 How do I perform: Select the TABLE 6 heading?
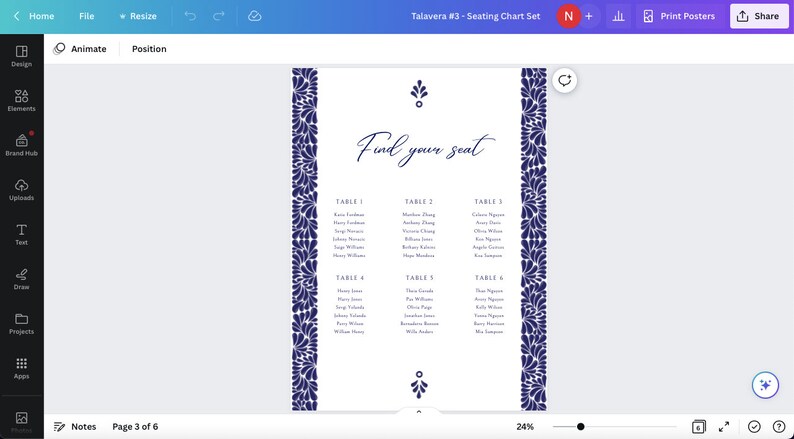coord(489,277)
